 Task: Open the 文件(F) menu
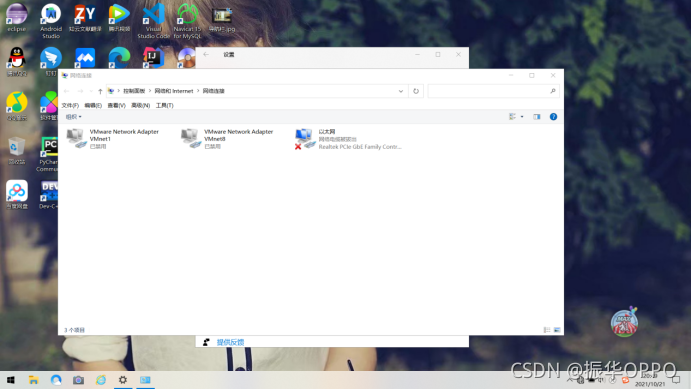click(70, 106)
